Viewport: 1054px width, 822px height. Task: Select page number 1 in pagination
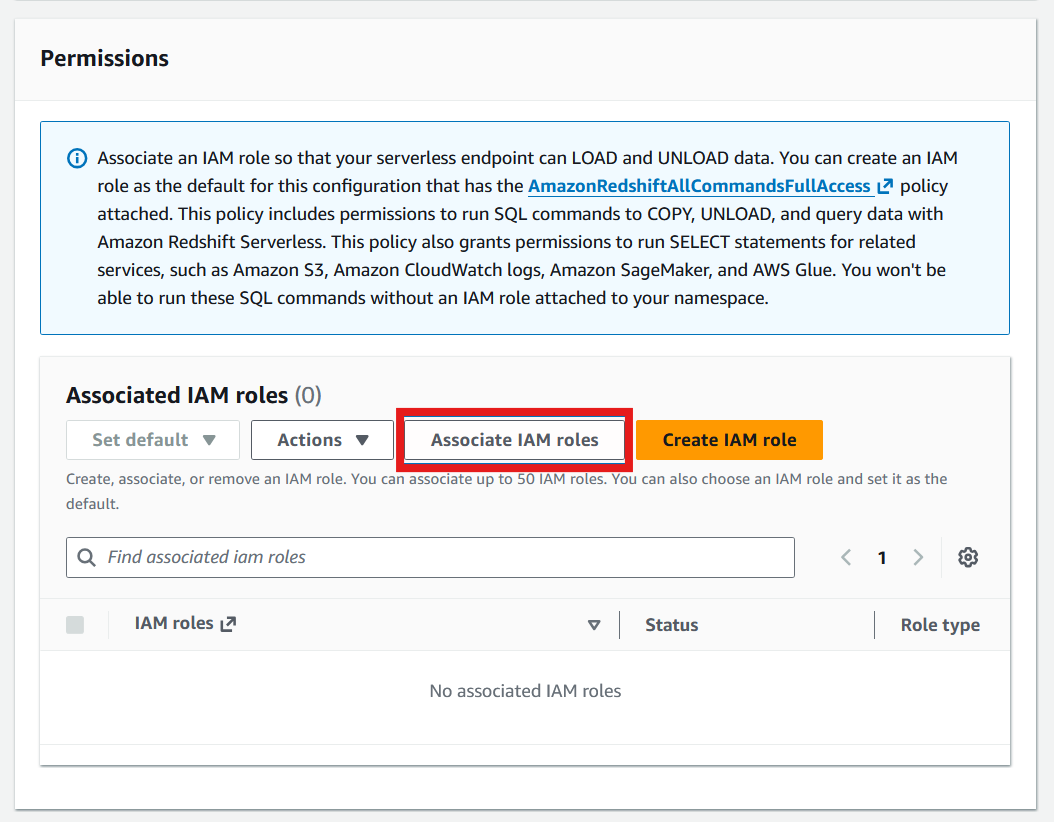click(882, 558)
